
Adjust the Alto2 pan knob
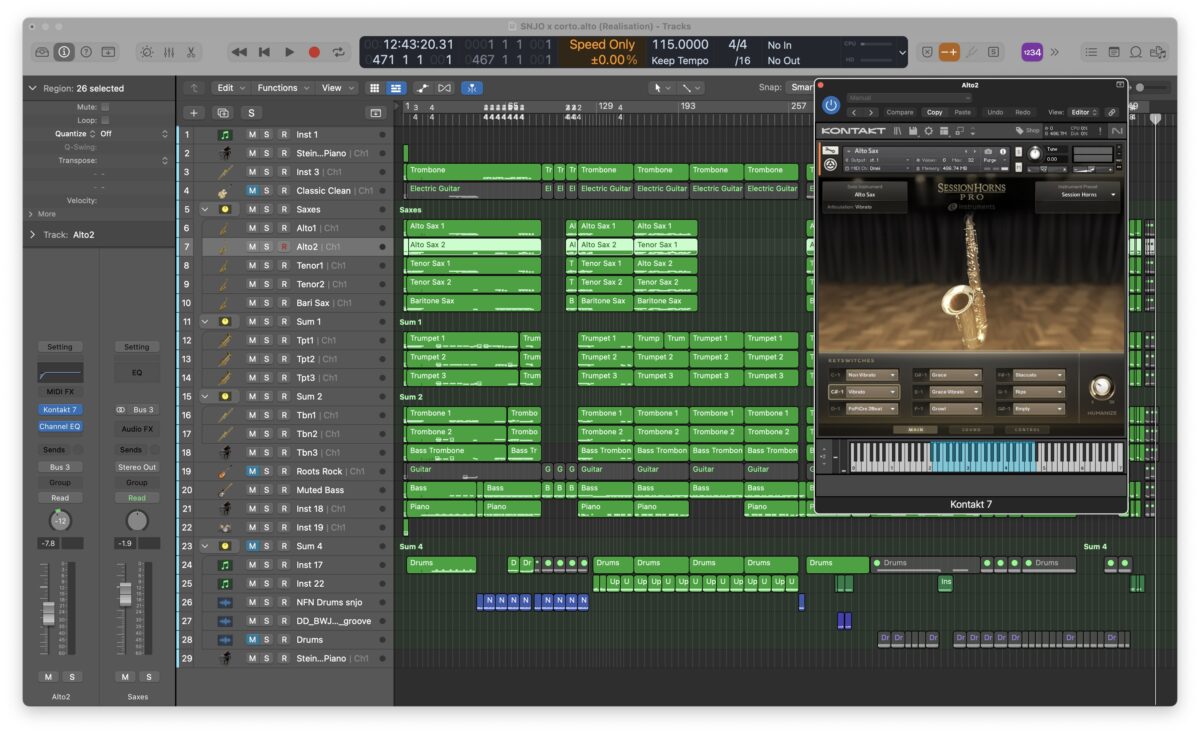click(60, 521)
